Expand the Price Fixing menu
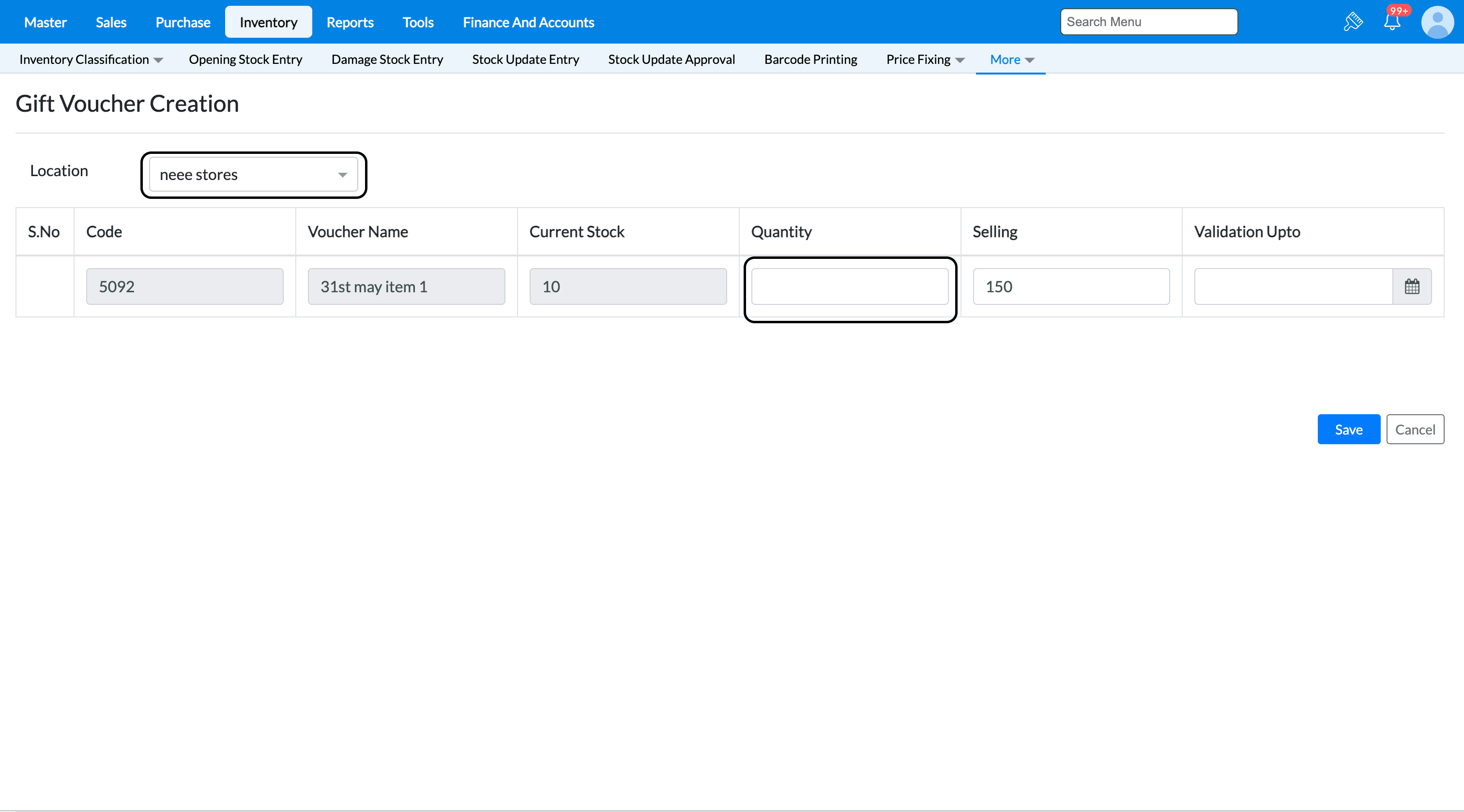 click(925, 60)
